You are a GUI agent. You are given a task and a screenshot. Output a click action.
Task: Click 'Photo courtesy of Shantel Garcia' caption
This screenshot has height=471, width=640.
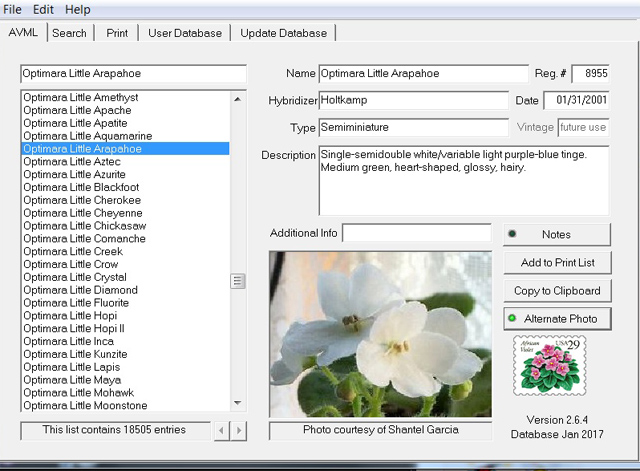[x=380, y=430]
